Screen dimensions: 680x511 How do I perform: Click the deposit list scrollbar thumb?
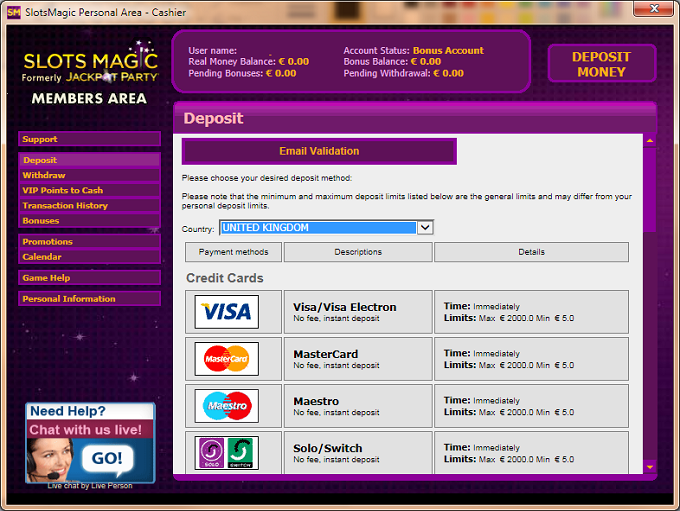pyautogui.click(x=650, y=190)
